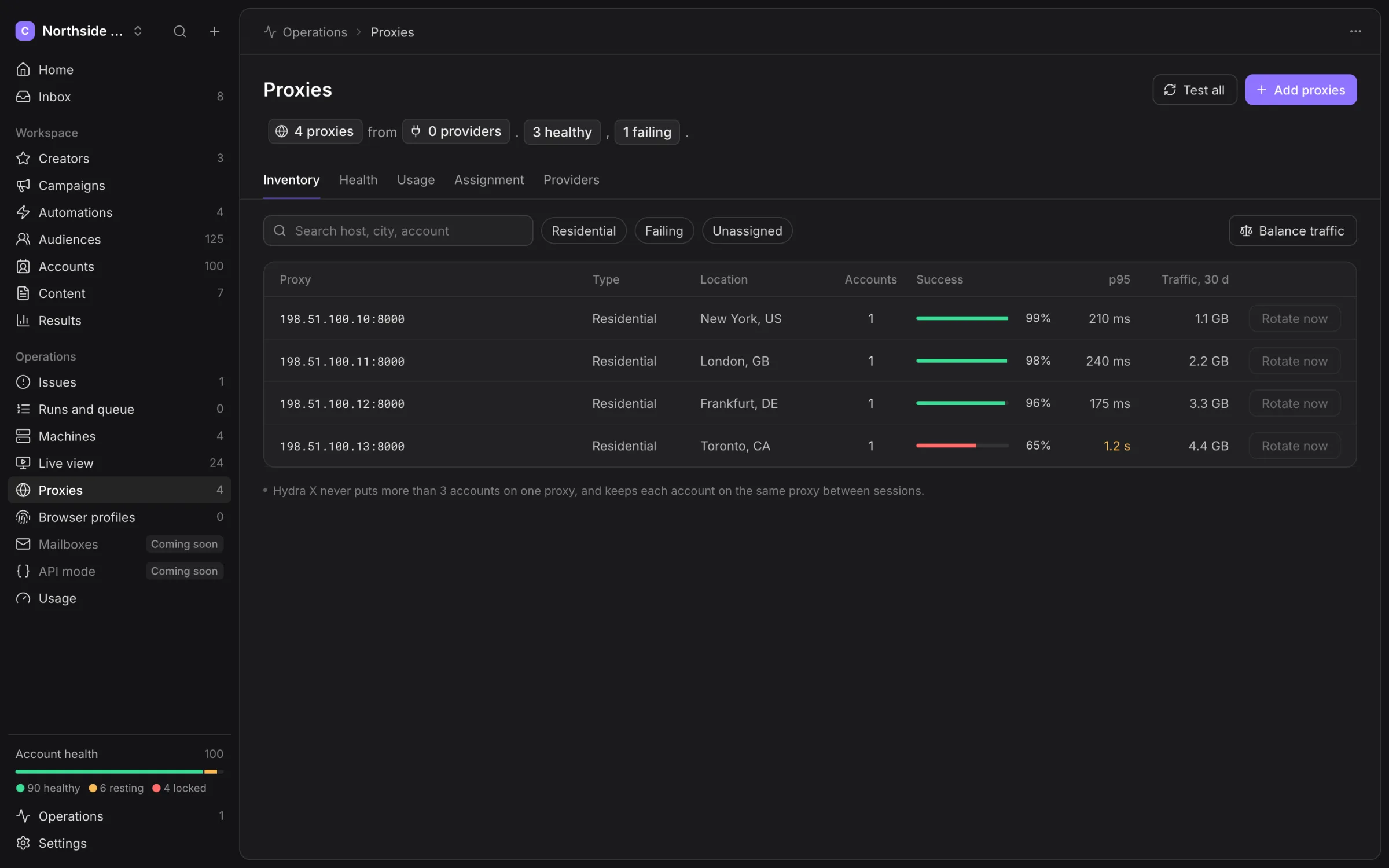Click the Operations item at sidebar bottom
This screenshot has height=868, width=1389.
(x=119, y=816)
